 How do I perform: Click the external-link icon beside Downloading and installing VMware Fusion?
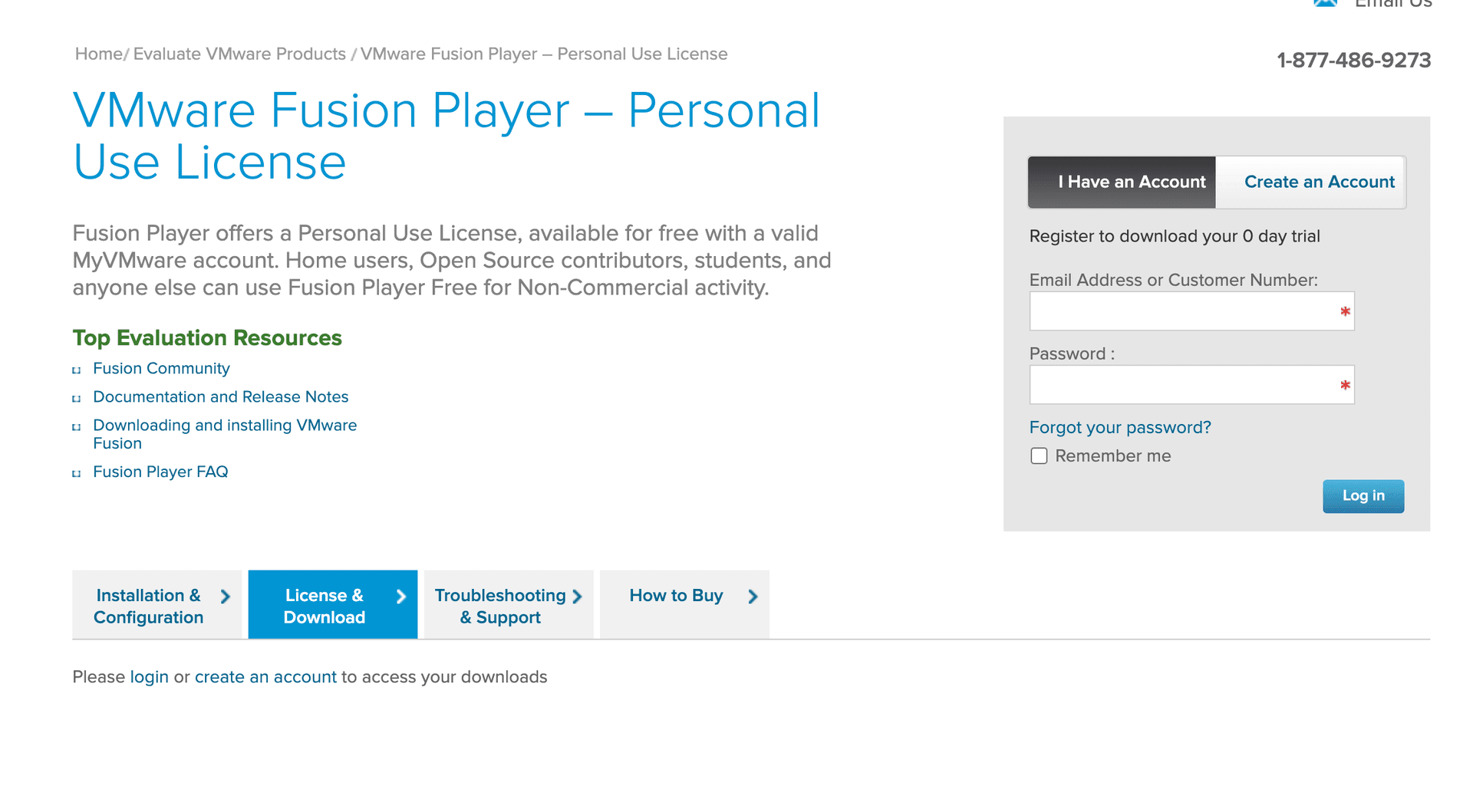coord(77,427)
